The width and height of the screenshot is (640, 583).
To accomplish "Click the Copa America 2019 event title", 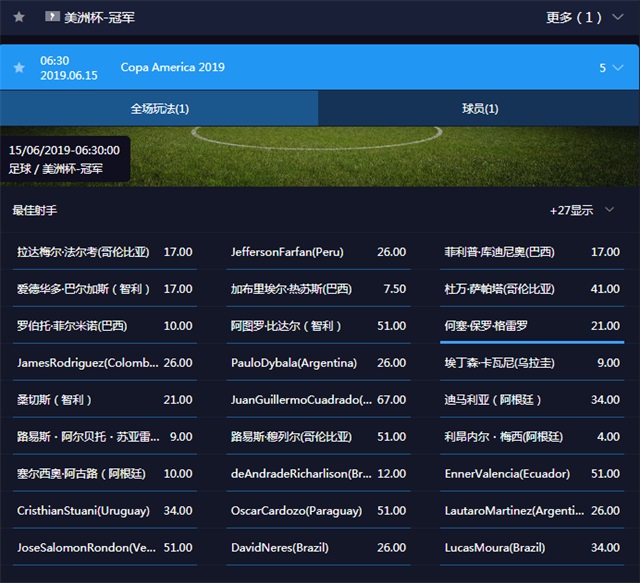I will click(x=173, y=68).
